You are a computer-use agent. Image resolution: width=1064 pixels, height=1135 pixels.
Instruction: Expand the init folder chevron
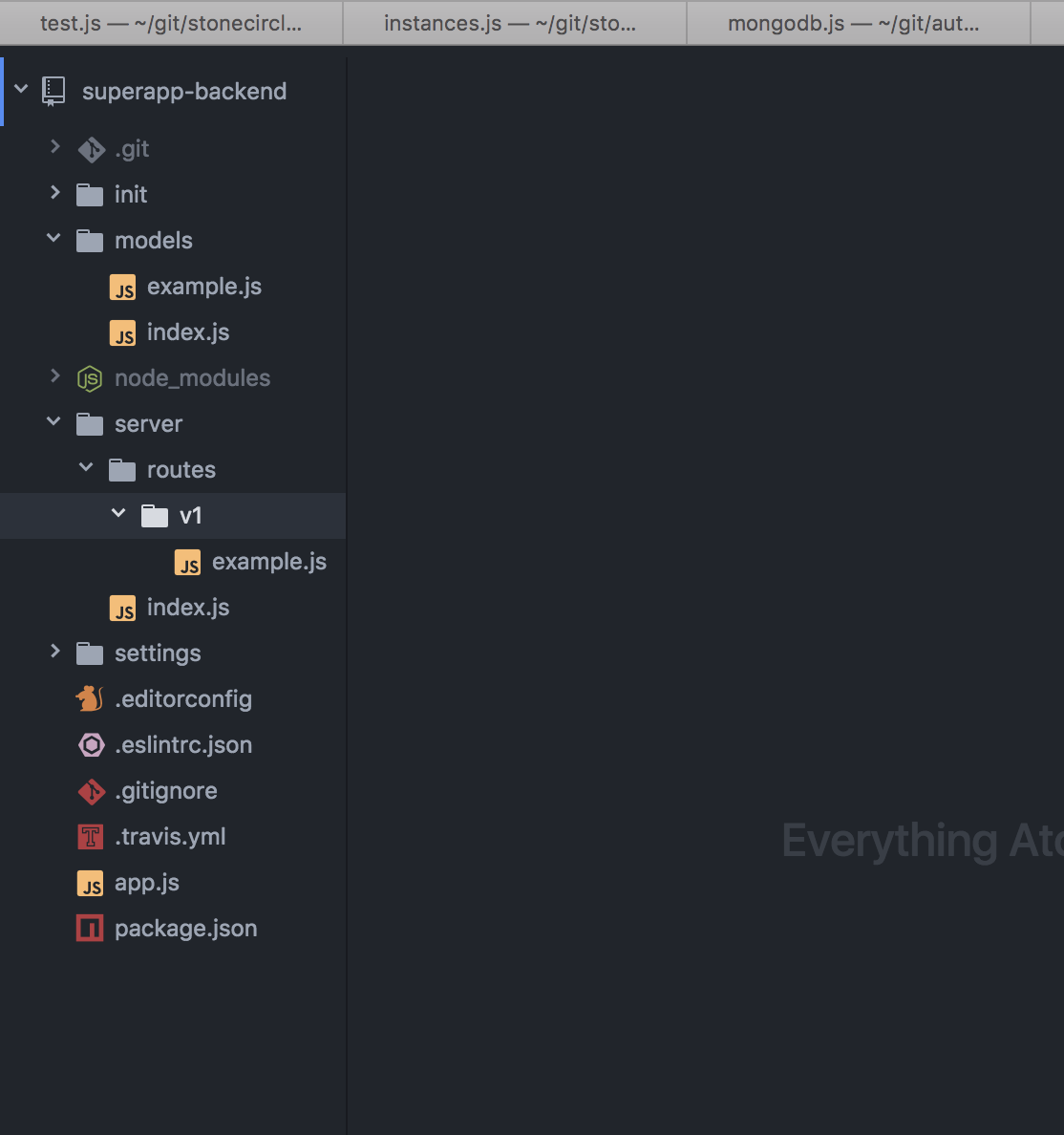pos(55,193)
